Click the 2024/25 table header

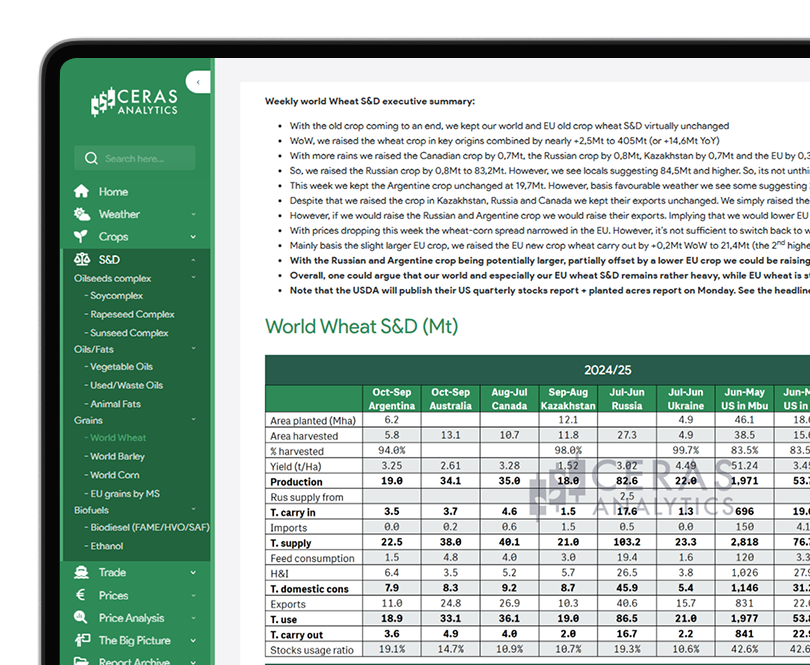point(608,370)
